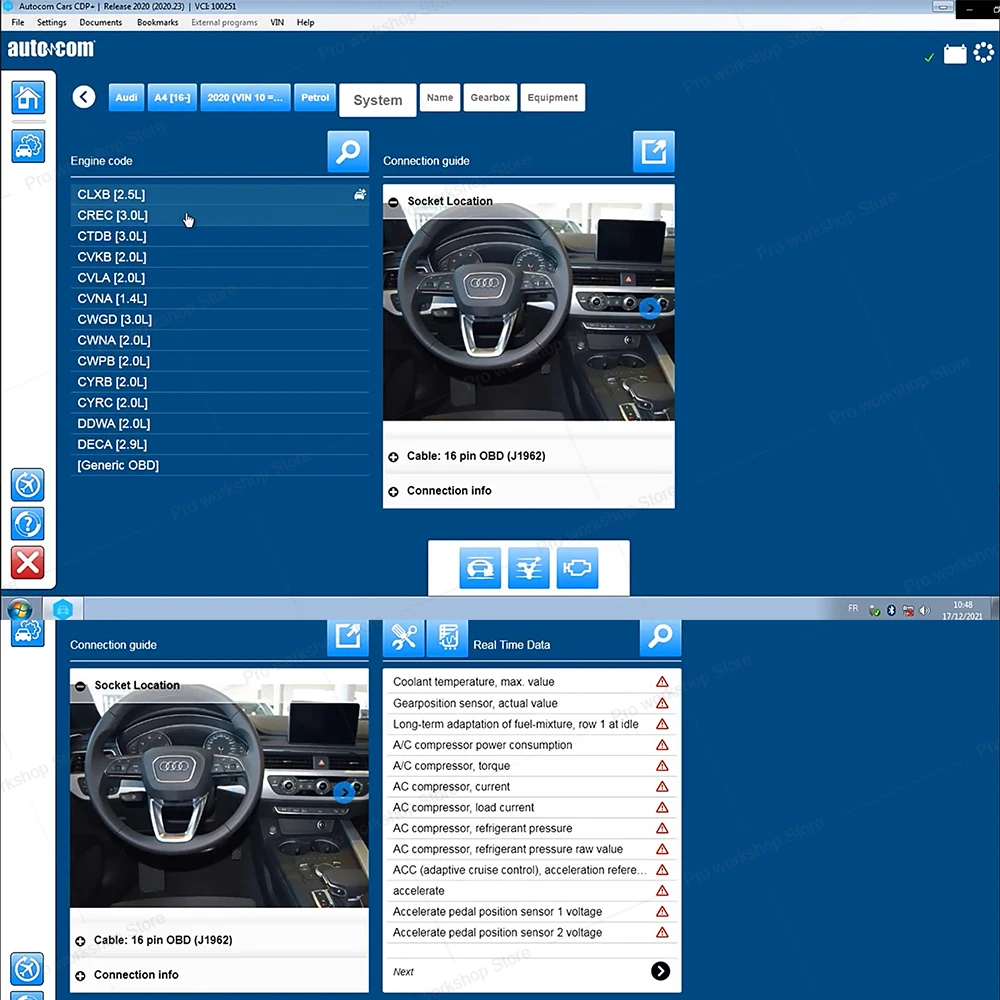The width and height of the screenshot is (1000, 1000).
Task: Open the help question mark icon
Action: (x=28, y=523)
